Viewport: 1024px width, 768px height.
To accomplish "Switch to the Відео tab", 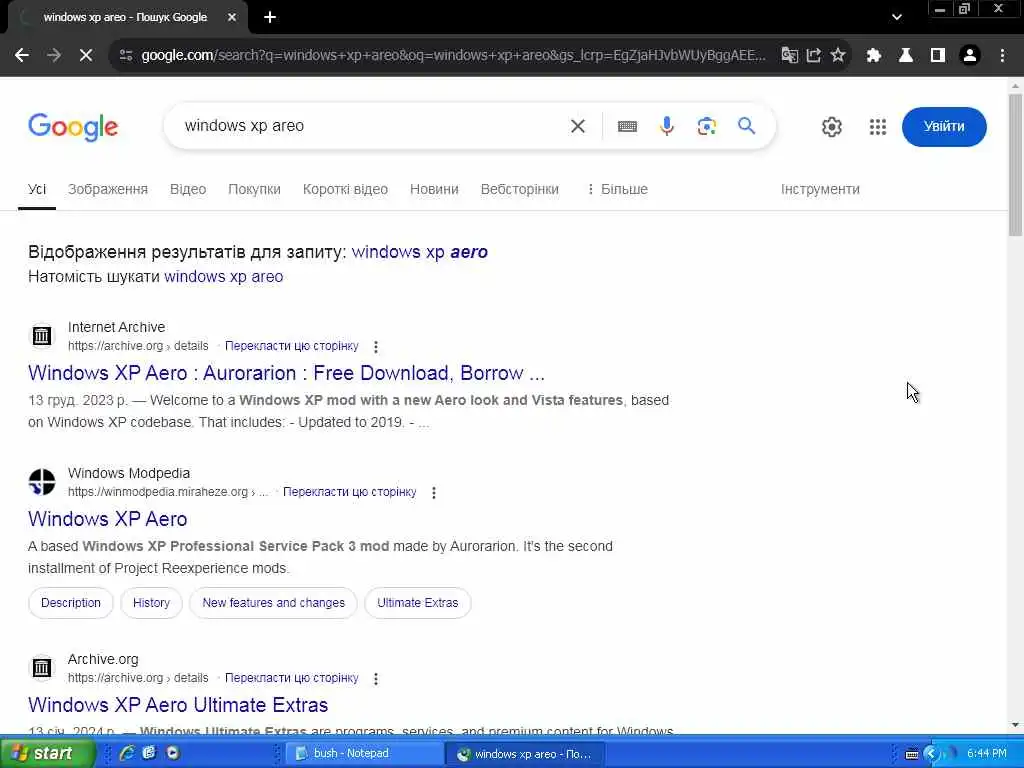I will point(188,189).
